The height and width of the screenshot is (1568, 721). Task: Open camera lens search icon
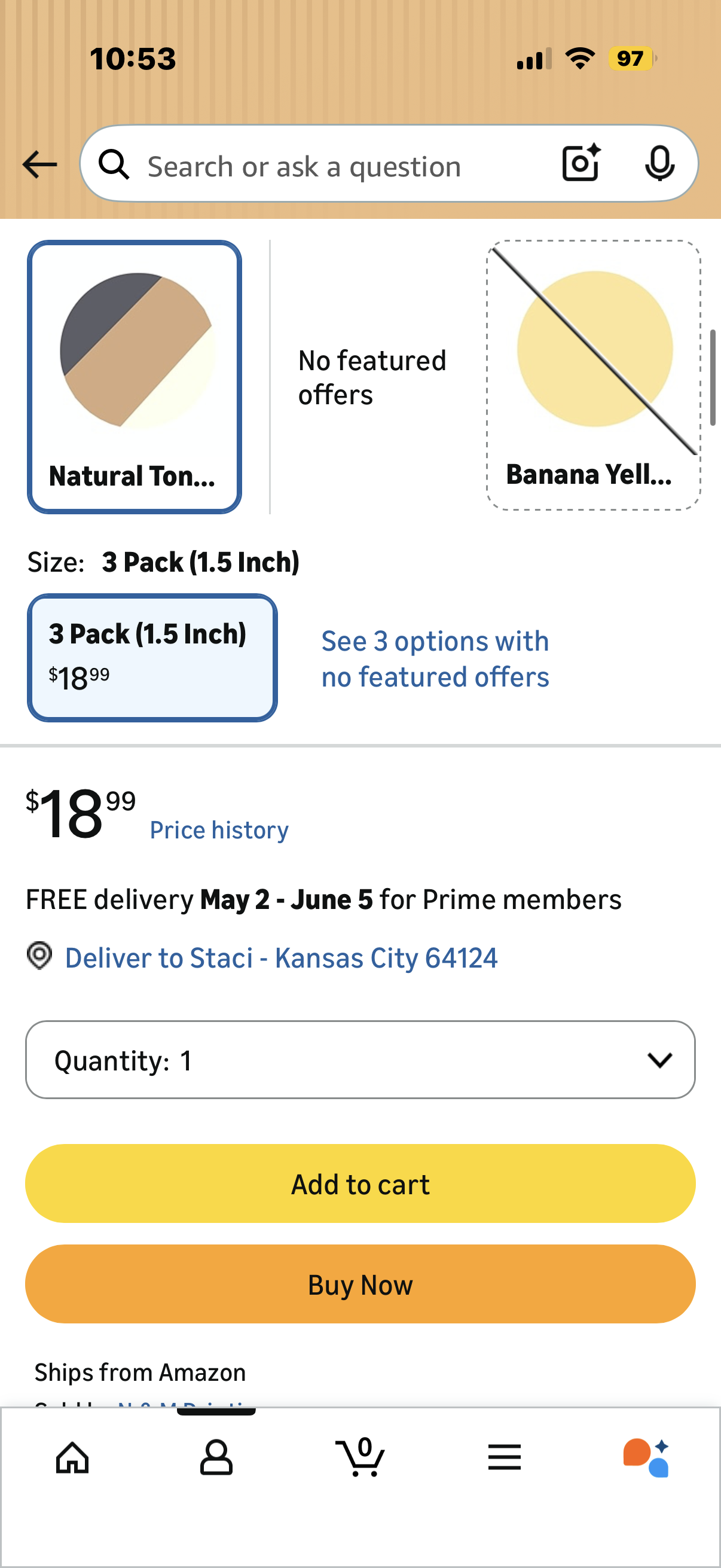coord(581,163)
